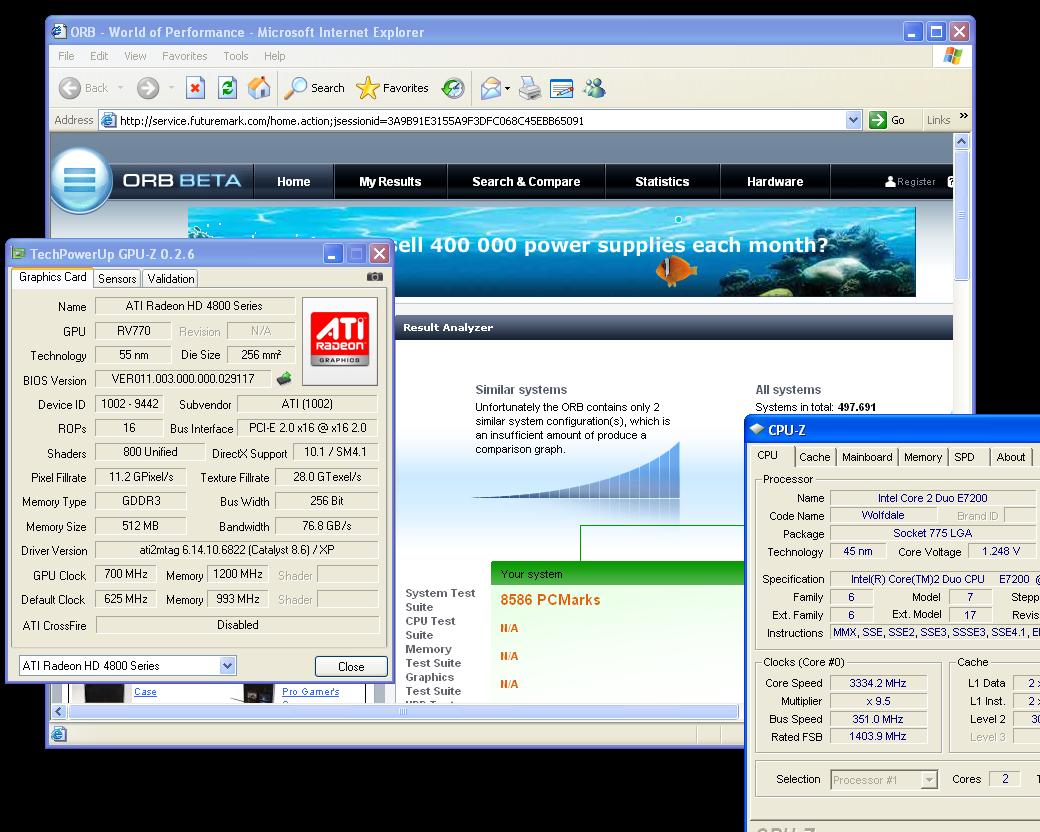Screen dimensions: 1040x832
Task: Click the Edit page icon in toolbar
Action: 562,88
